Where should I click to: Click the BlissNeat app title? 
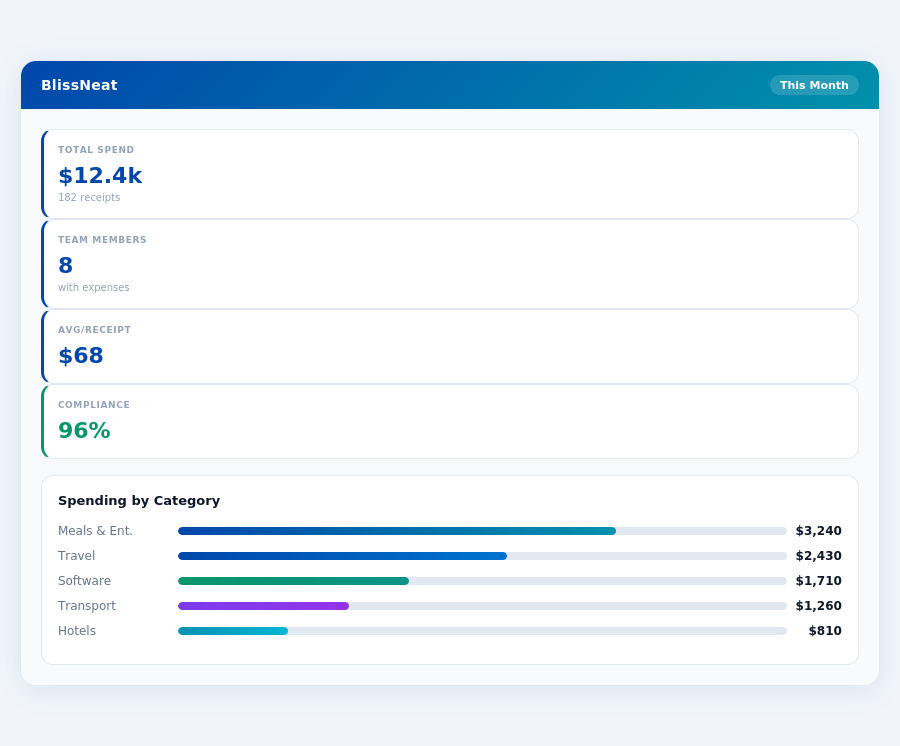coord(80,85)
